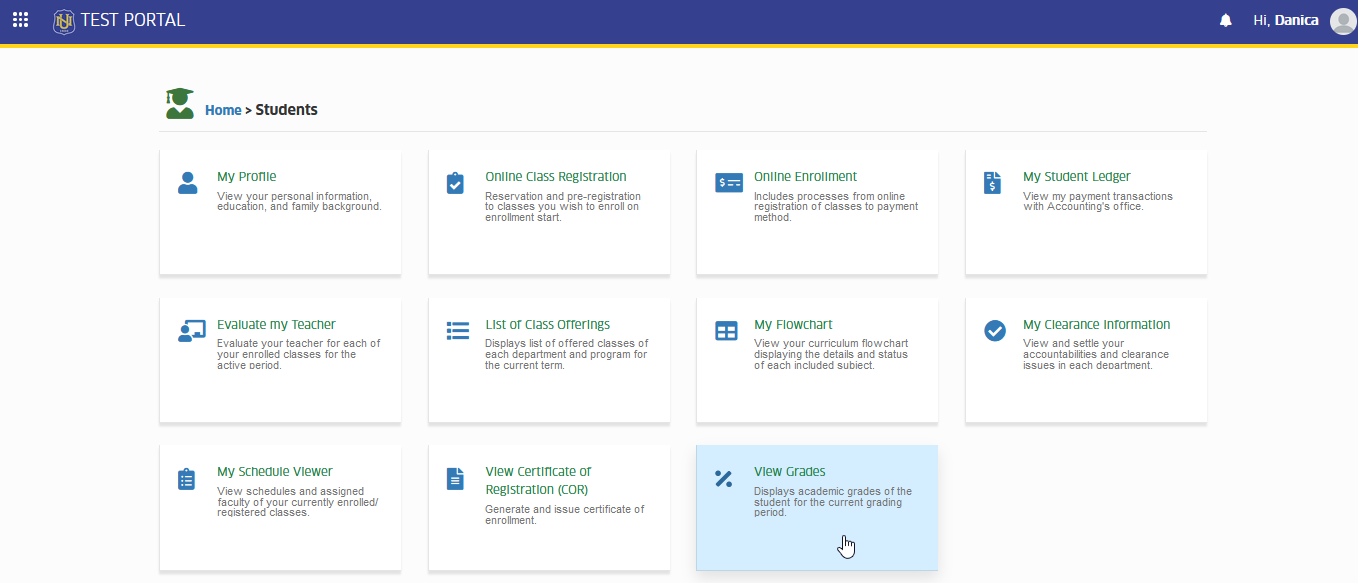Open the apps grid menu icon

point(20,20)
